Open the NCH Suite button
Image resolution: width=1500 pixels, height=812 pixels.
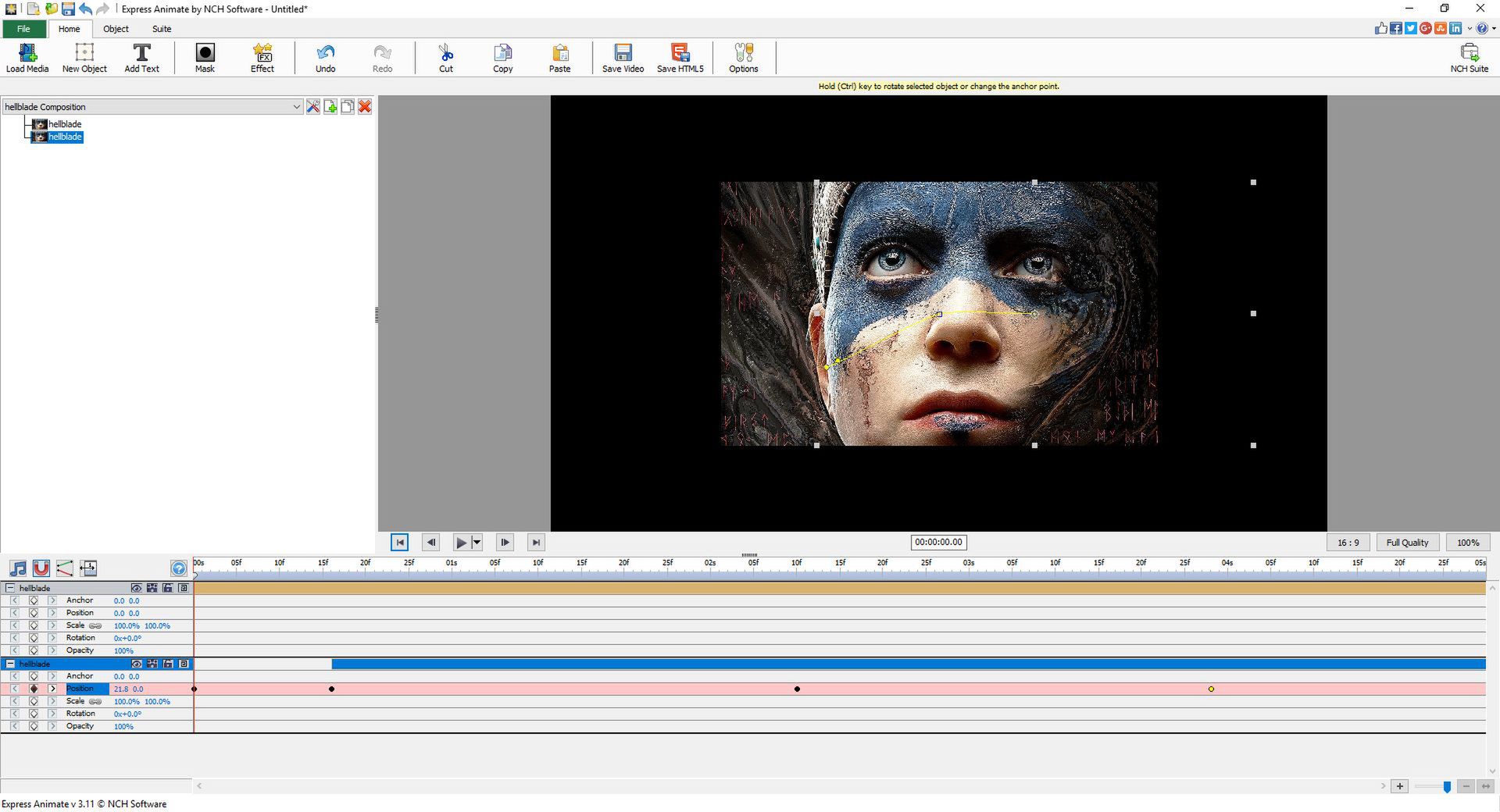pos(1470,59)
